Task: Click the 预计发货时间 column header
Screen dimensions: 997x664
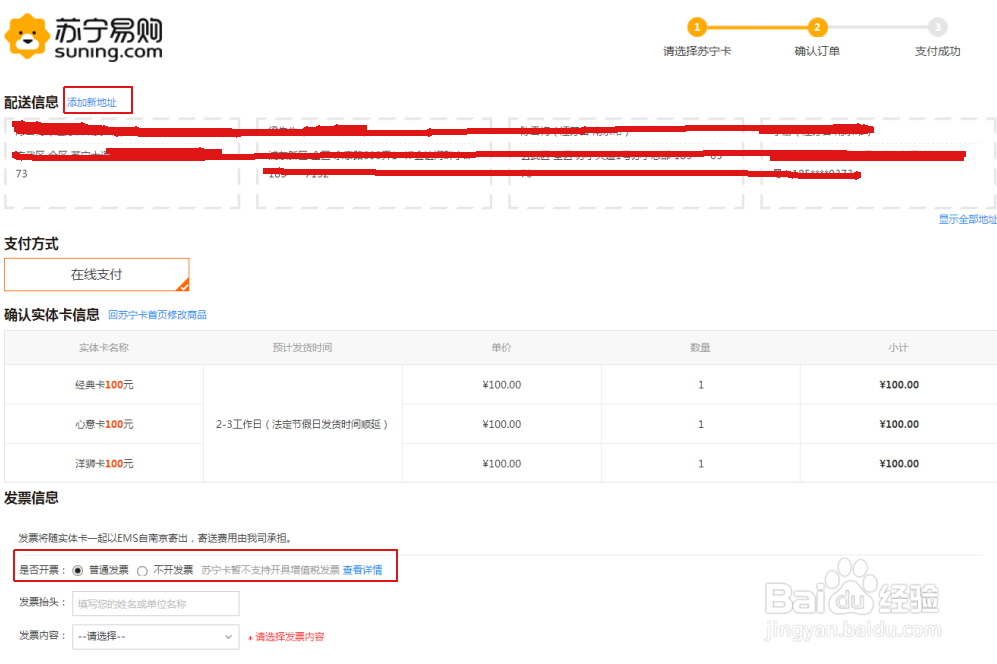Action: pyautogui.click(x=302, y=348)
